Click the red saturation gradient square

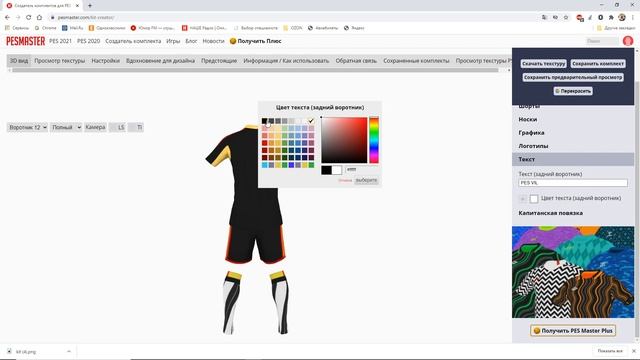pos(344,140)
